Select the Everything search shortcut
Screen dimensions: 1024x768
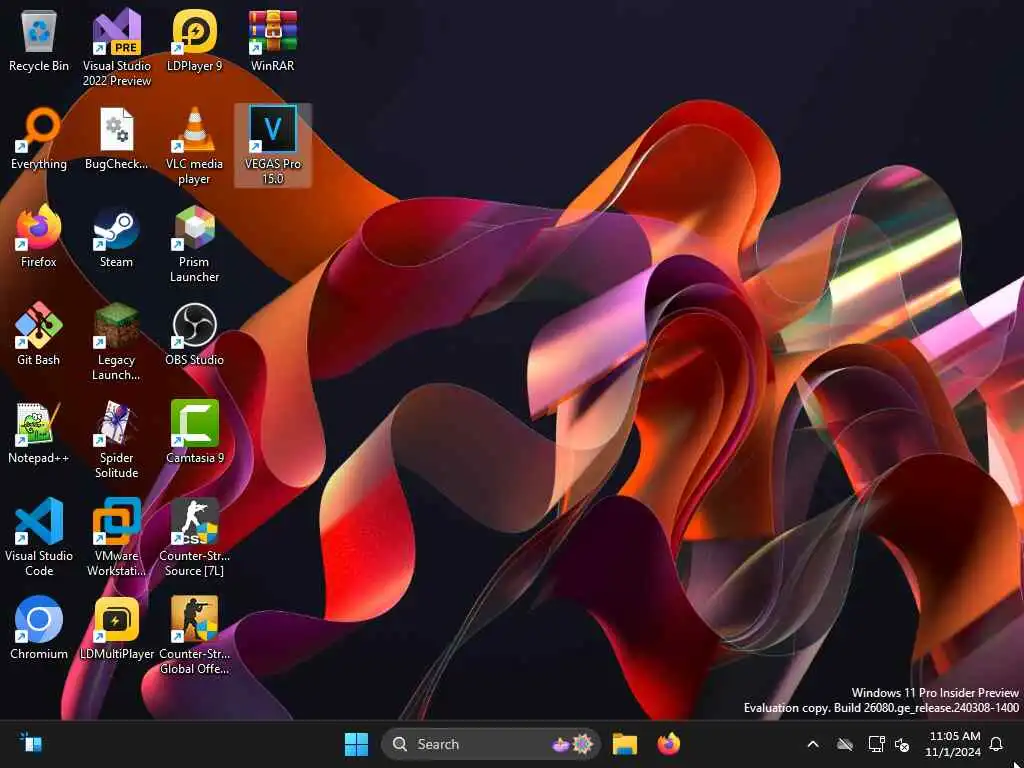click(39, 140)
